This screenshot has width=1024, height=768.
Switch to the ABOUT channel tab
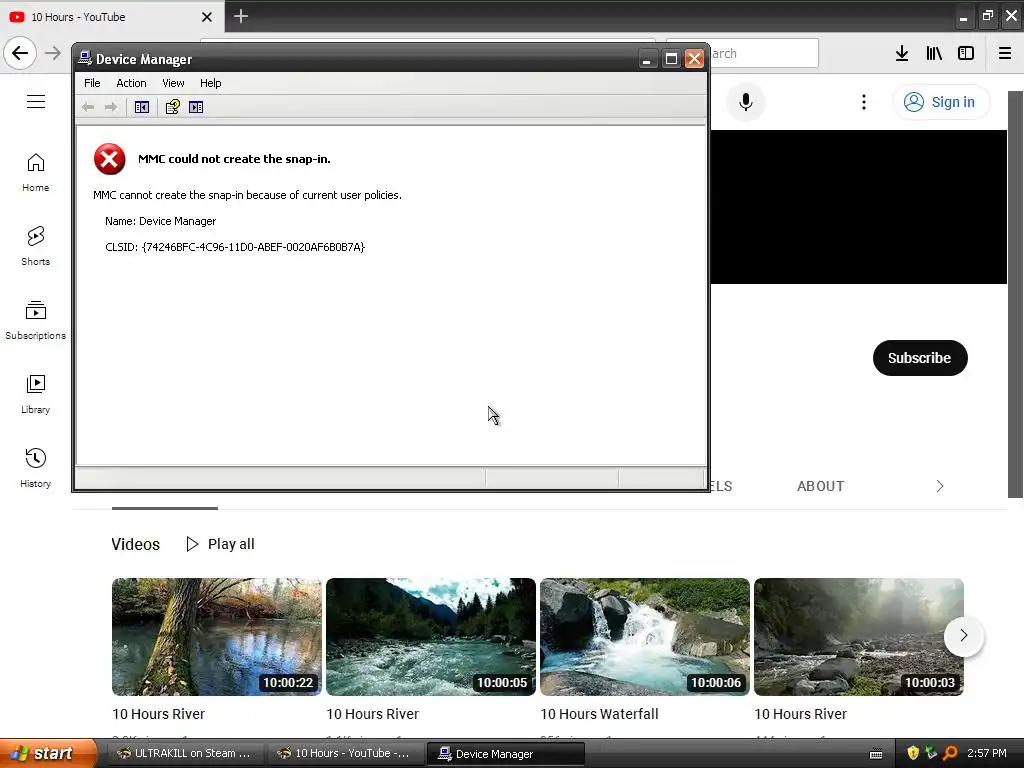tap(820, 486)
